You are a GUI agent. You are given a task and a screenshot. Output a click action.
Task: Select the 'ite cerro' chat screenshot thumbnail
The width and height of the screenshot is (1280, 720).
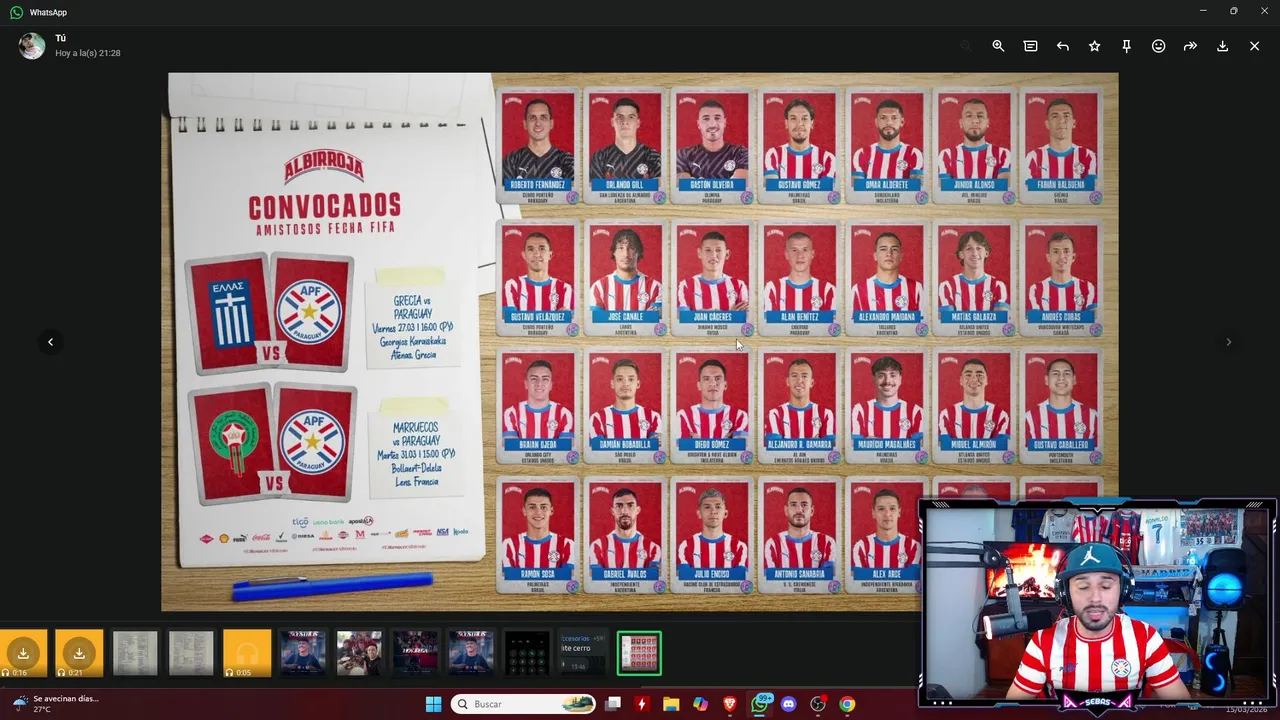click(x=583, y=653)
